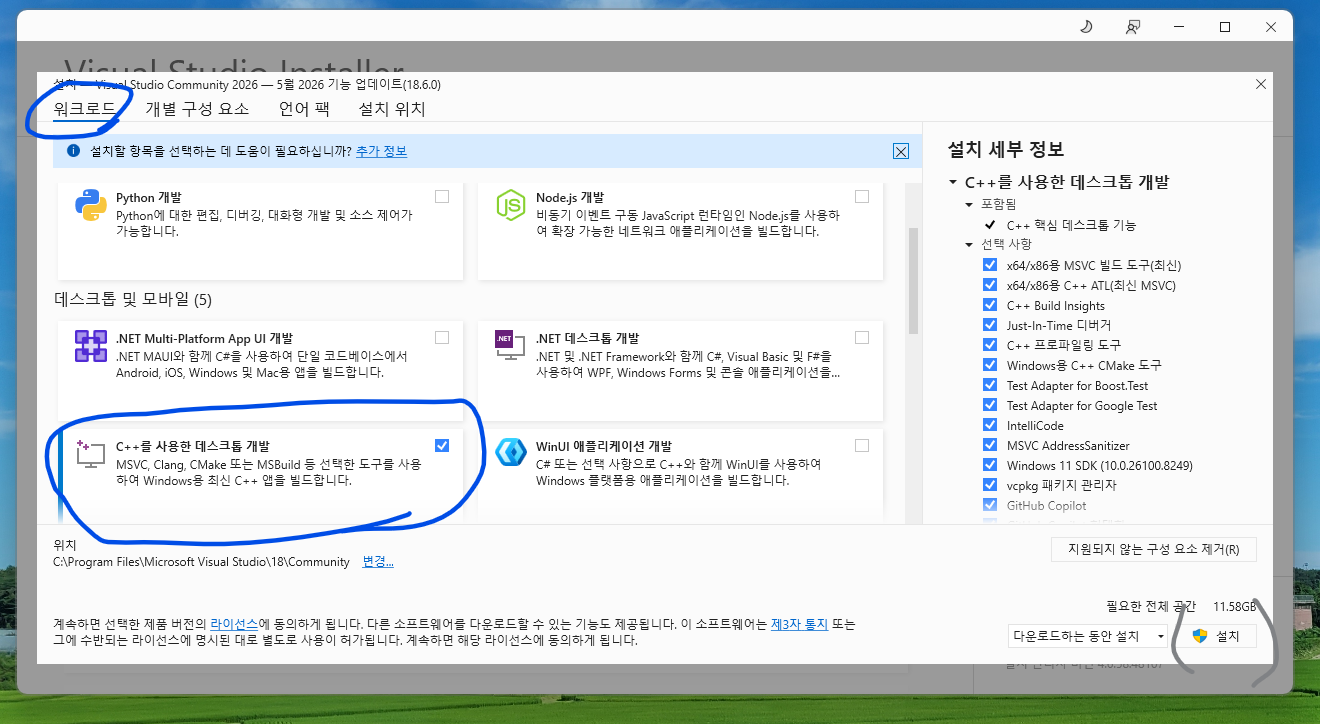The image size is (1320, 724).
Task: Uncheck x64/x86용 MSVC 빌드 도구(최신)
Action: coord(990,265)
